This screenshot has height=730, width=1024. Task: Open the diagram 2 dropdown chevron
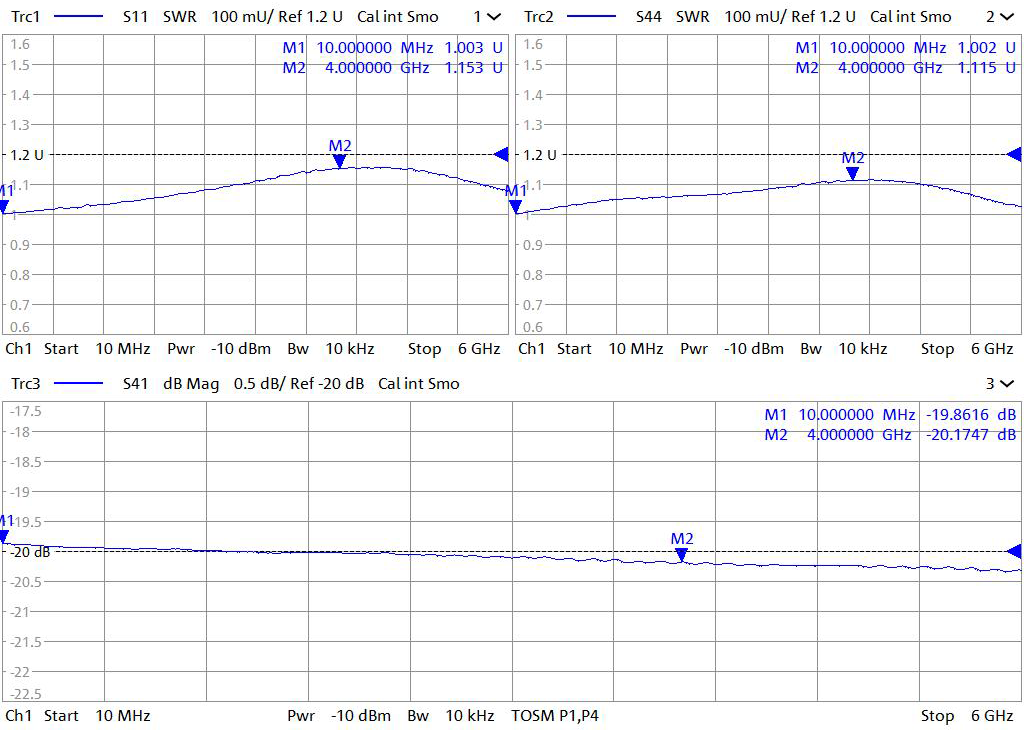[1006, 17]
